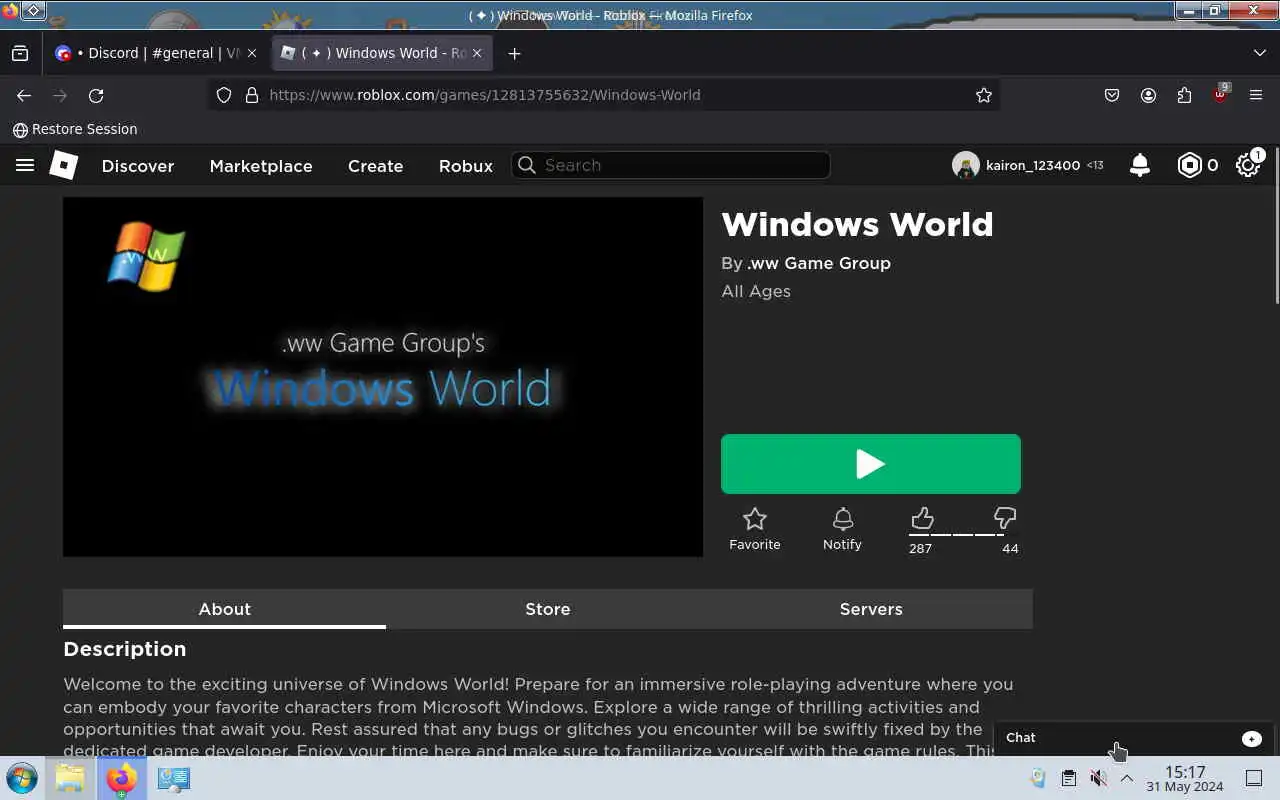Switch to the Discord #general tab
Screen dimensions: 1280x800
click(x=158, y=53)
